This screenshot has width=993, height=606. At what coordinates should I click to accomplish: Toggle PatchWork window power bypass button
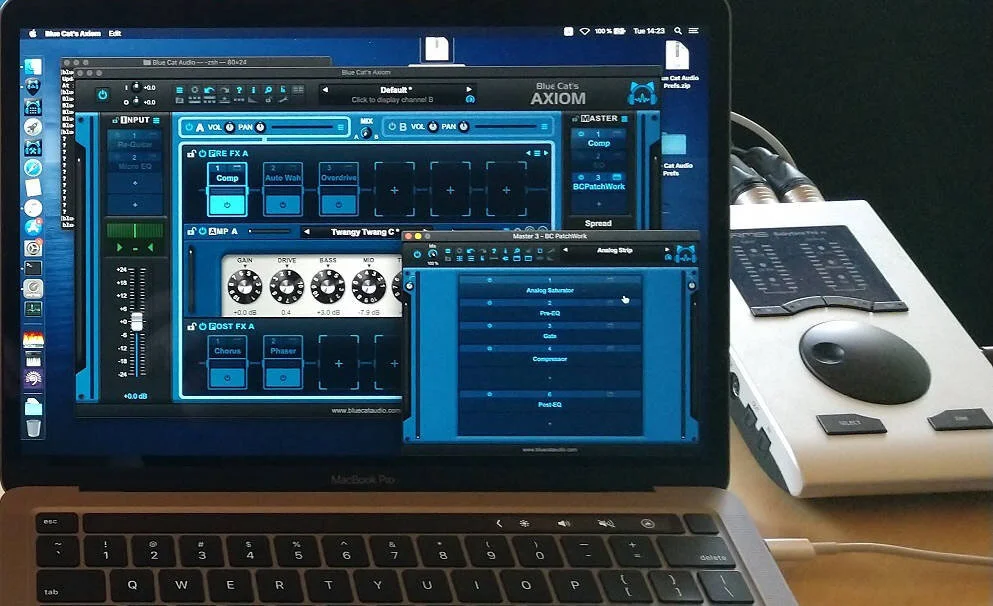pos(417,254)
